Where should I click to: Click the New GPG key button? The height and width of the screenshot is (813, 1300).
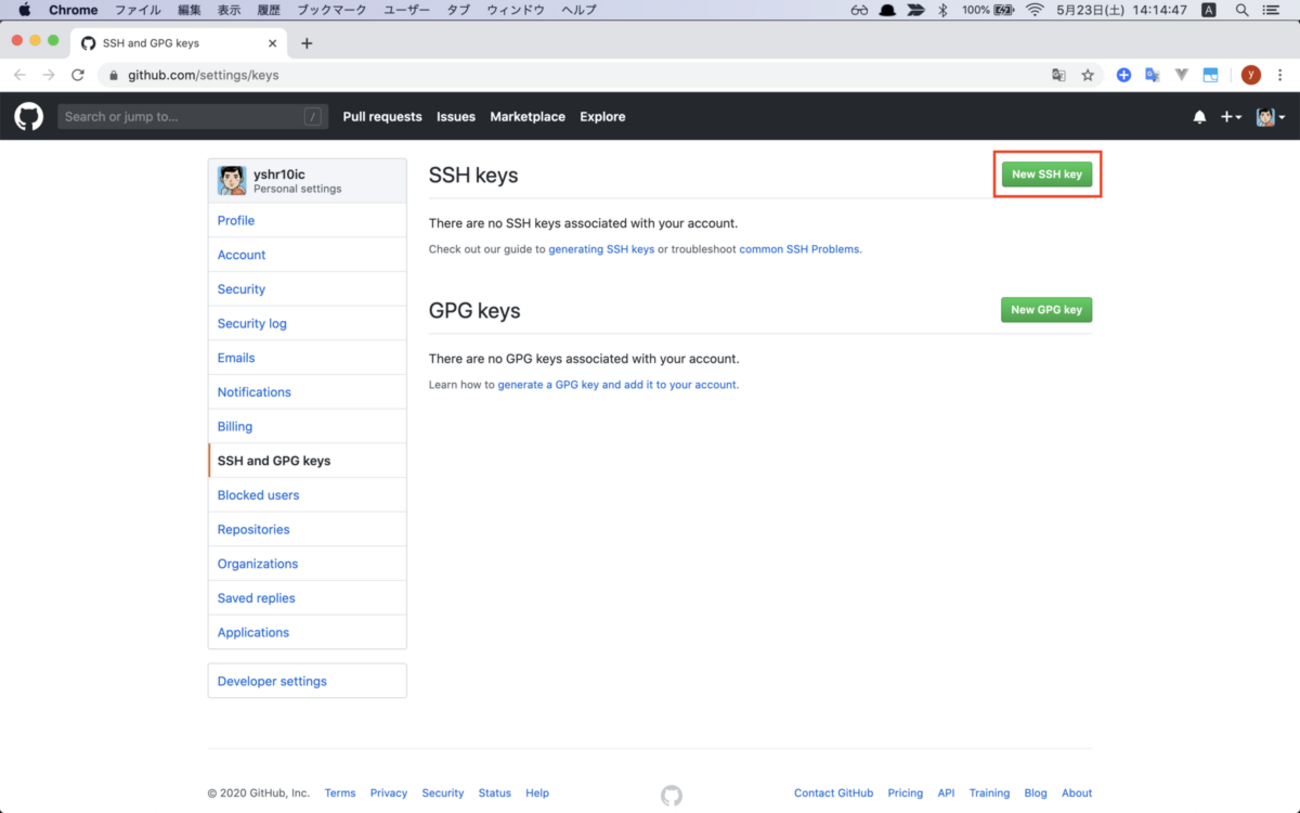(1047, 310)
